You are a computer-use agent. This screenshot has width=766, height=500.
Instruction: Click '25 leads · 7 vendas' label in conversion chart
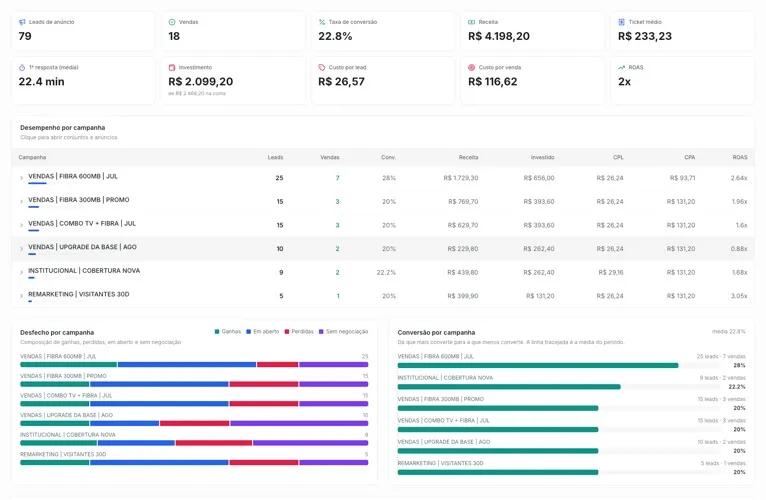721,356
